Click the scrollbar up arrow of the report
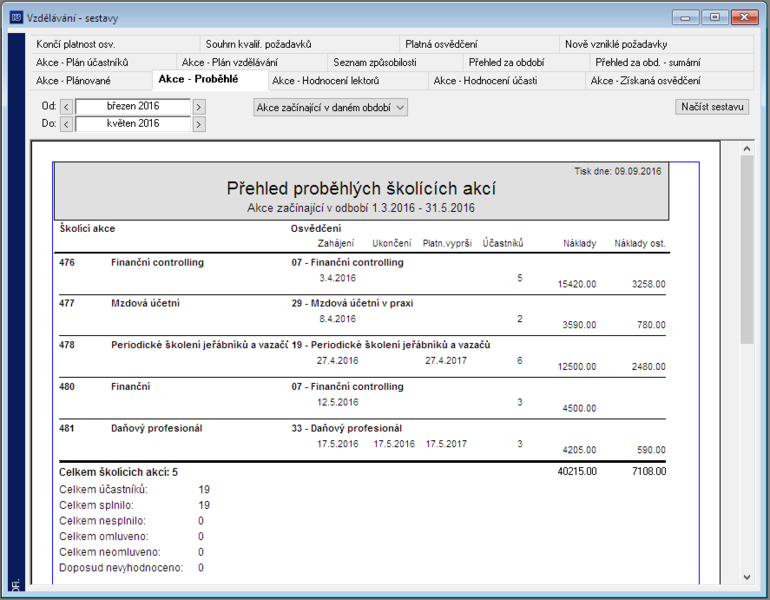Image resolution: width=770 pixels, height=600 pixels. pyautogui.click(x=747, y=148)
